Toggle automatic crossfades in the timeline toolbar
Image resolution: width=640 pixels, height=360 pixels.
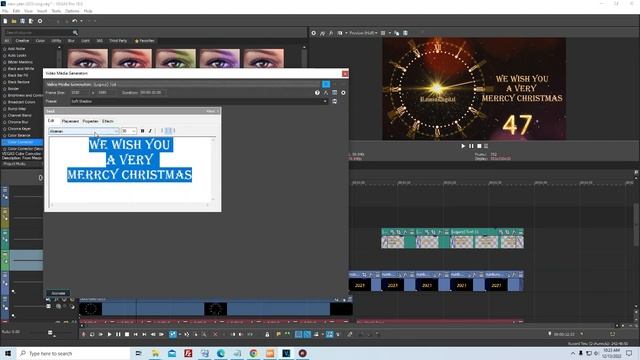(x=307, y=334)
